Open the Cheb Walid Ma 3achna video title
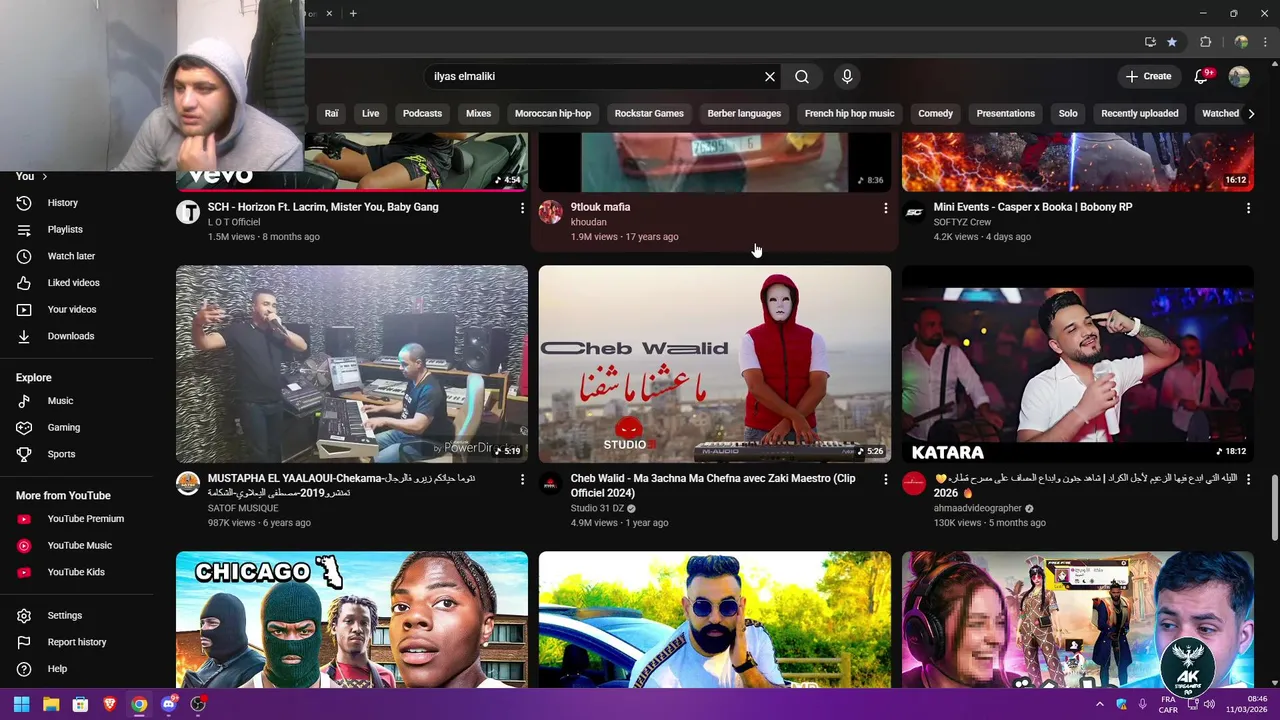 tap(713, 485)
